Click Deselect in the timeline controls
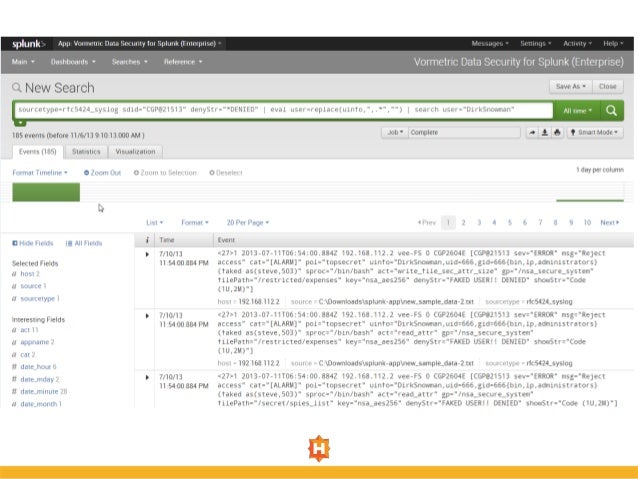The width and height of the screenshot is (638, 479). click(226, 173)
